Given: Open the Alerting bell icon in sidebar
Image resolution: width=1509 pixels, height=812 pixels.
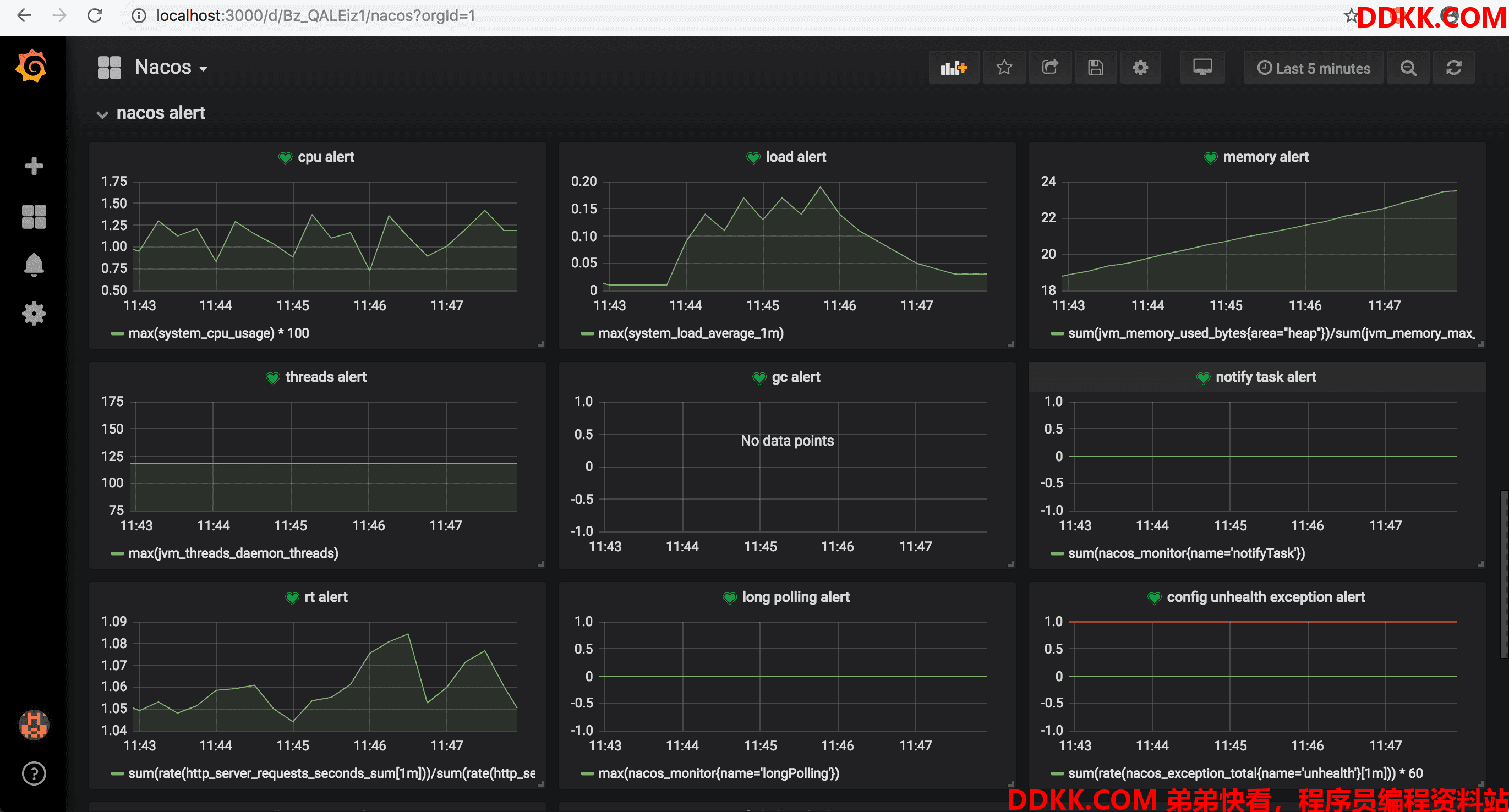Looking at the screenshot, I should tap(34, 265).
